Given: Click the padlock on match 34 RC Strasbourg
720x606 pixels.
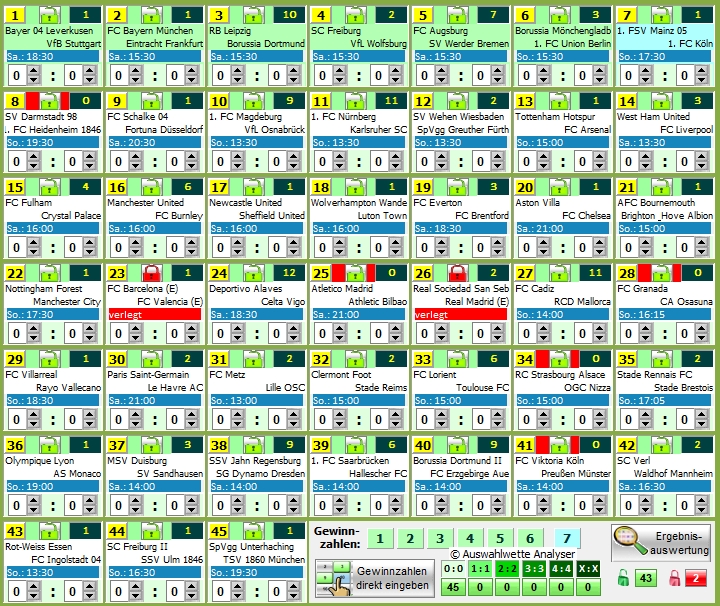Looking at the screenshot, I should pyautogui.click(x=560, y=359).
